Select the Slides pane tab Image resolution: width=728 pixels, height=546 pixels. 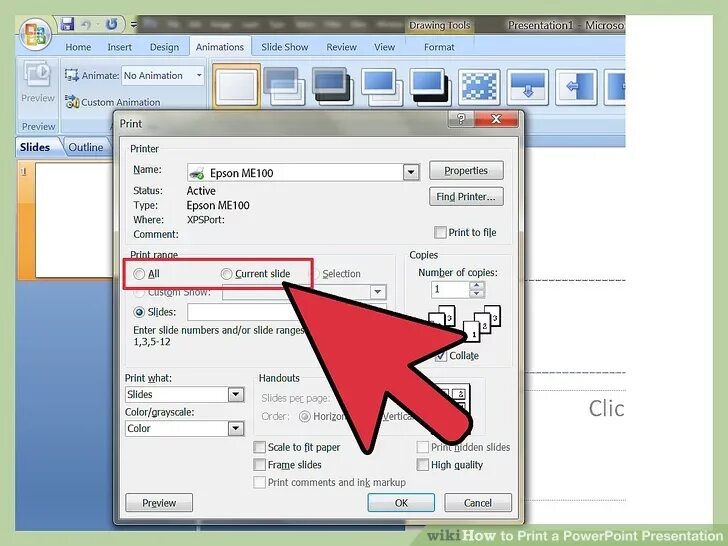tap(35, 147)
